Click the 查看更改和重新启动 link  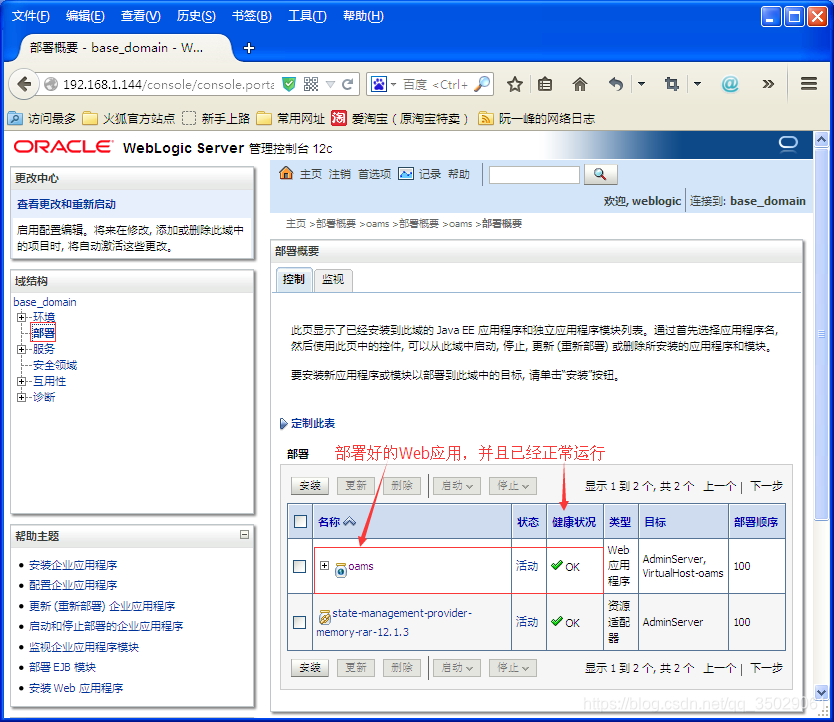(66, 204)
